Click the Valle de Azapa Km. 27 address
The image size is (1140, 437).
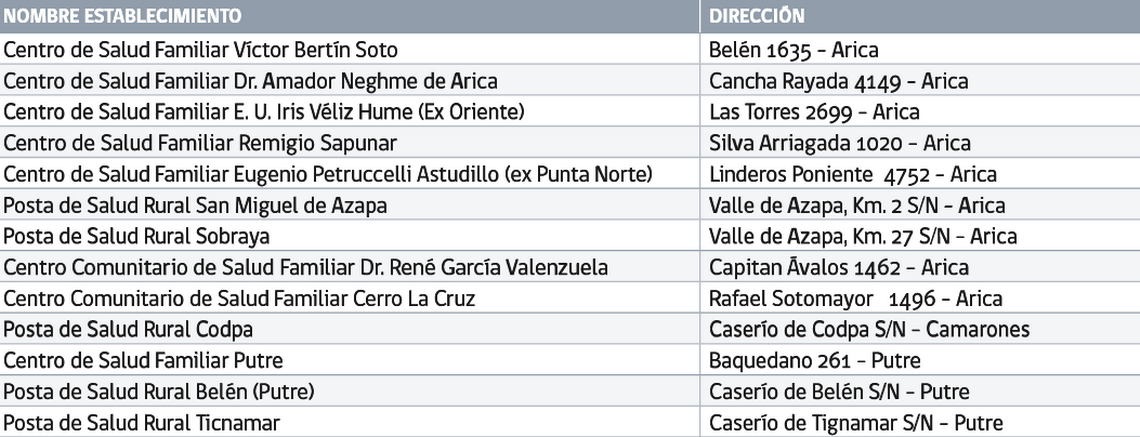click(862, 236)
